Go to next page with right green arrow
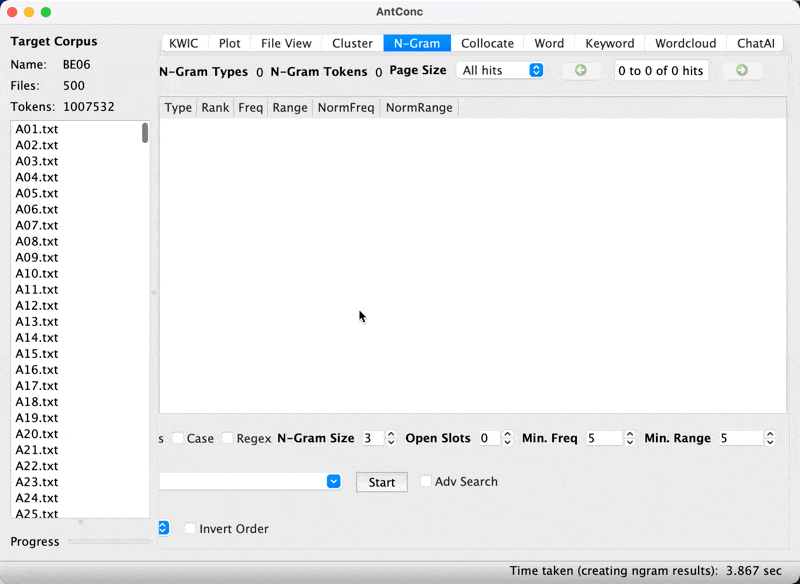The height and width of the screenshot is (584, 800). tap(741, 71)
